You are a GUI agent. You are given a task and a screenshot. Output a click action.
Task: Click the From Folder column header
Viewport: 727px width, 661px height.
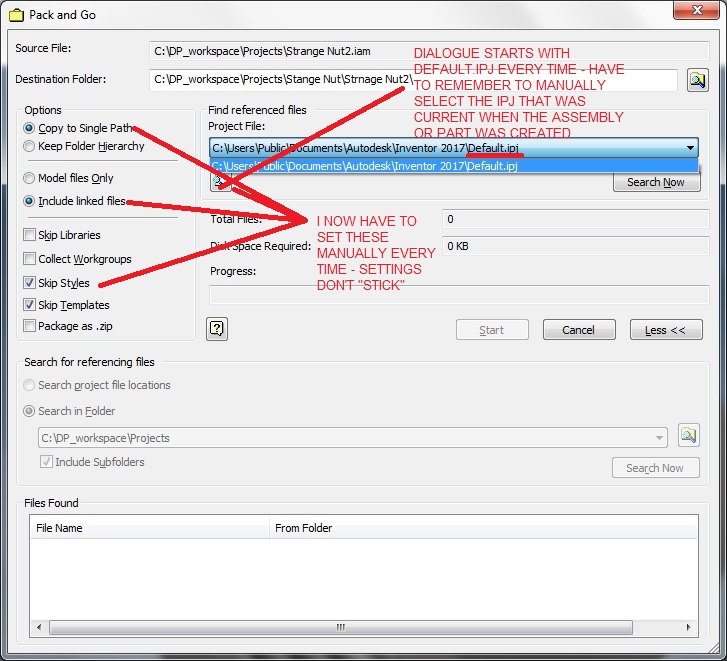click(x=483, y=528)
